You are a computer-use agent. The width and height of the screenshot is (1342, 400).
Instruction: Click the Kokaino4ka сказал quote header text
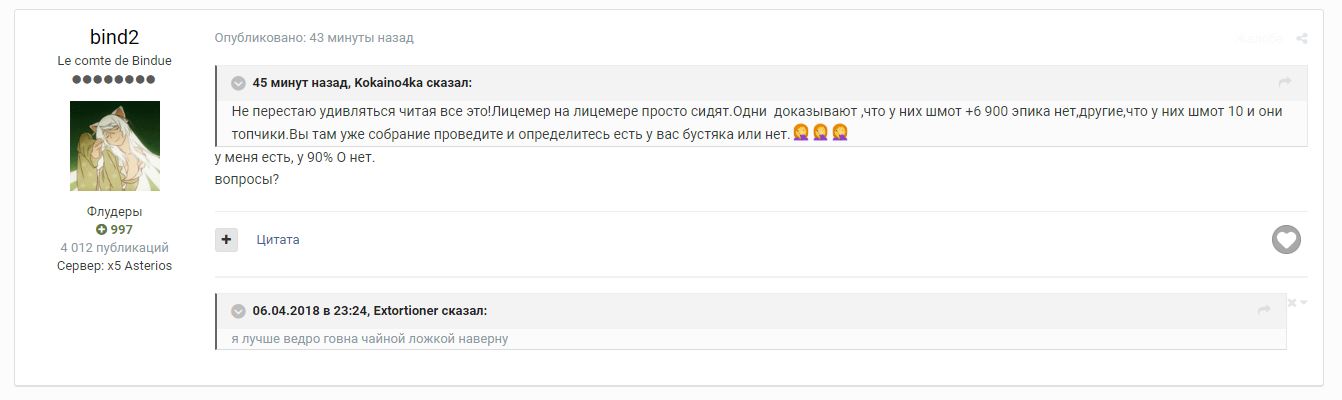[362, 83]
